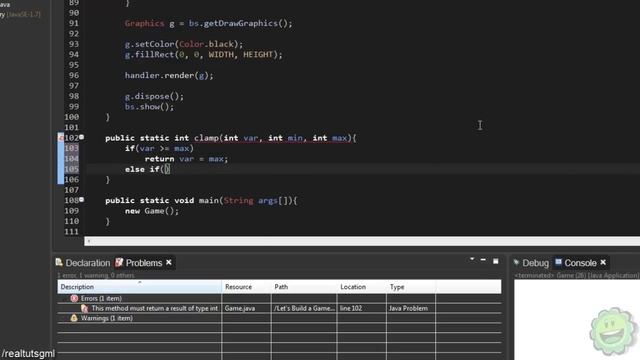Place cursor in 'else if(' on line 105

click(x=146, y=169)
